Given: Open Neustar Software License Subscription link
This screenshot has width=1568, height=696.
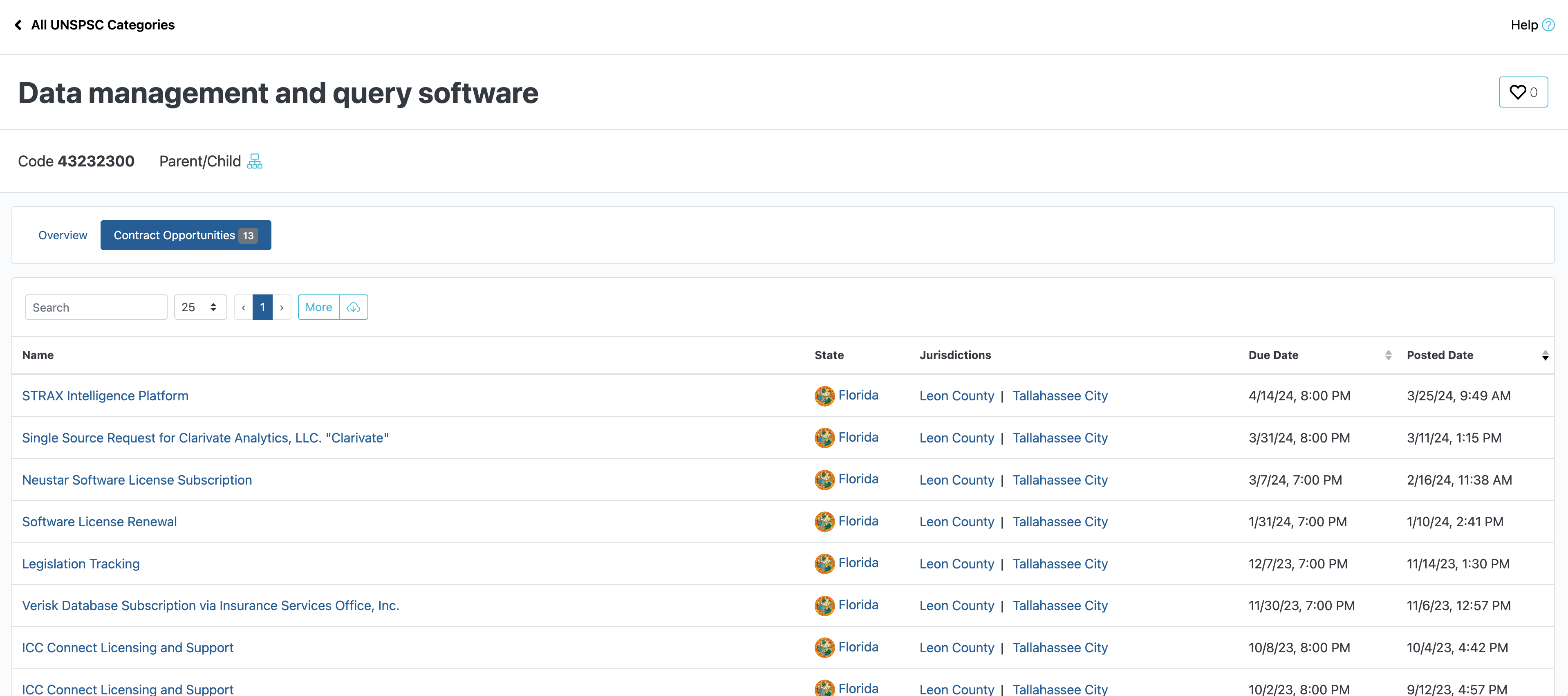Looking at the screenshot, I should [x=137, y=480].
